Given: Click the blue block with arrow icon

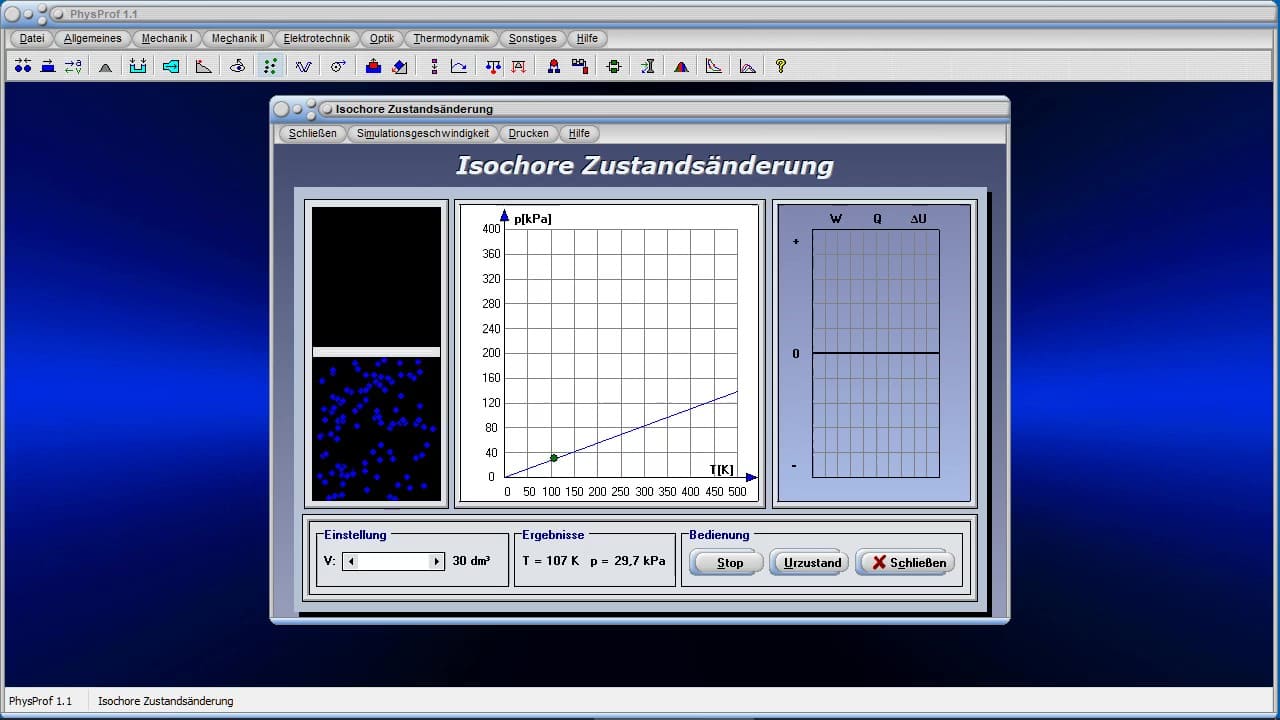Looking at the screenshot, I should [47, 66].
